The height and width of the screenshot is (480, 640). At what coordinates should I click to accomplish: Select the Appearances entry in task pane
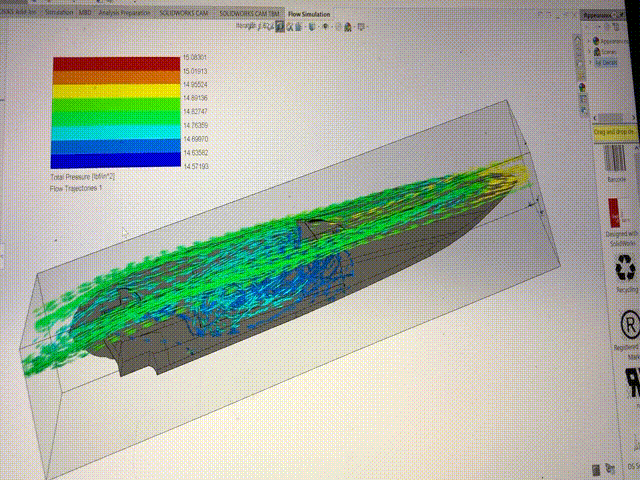pyautogui.click(x=610, y=41)
